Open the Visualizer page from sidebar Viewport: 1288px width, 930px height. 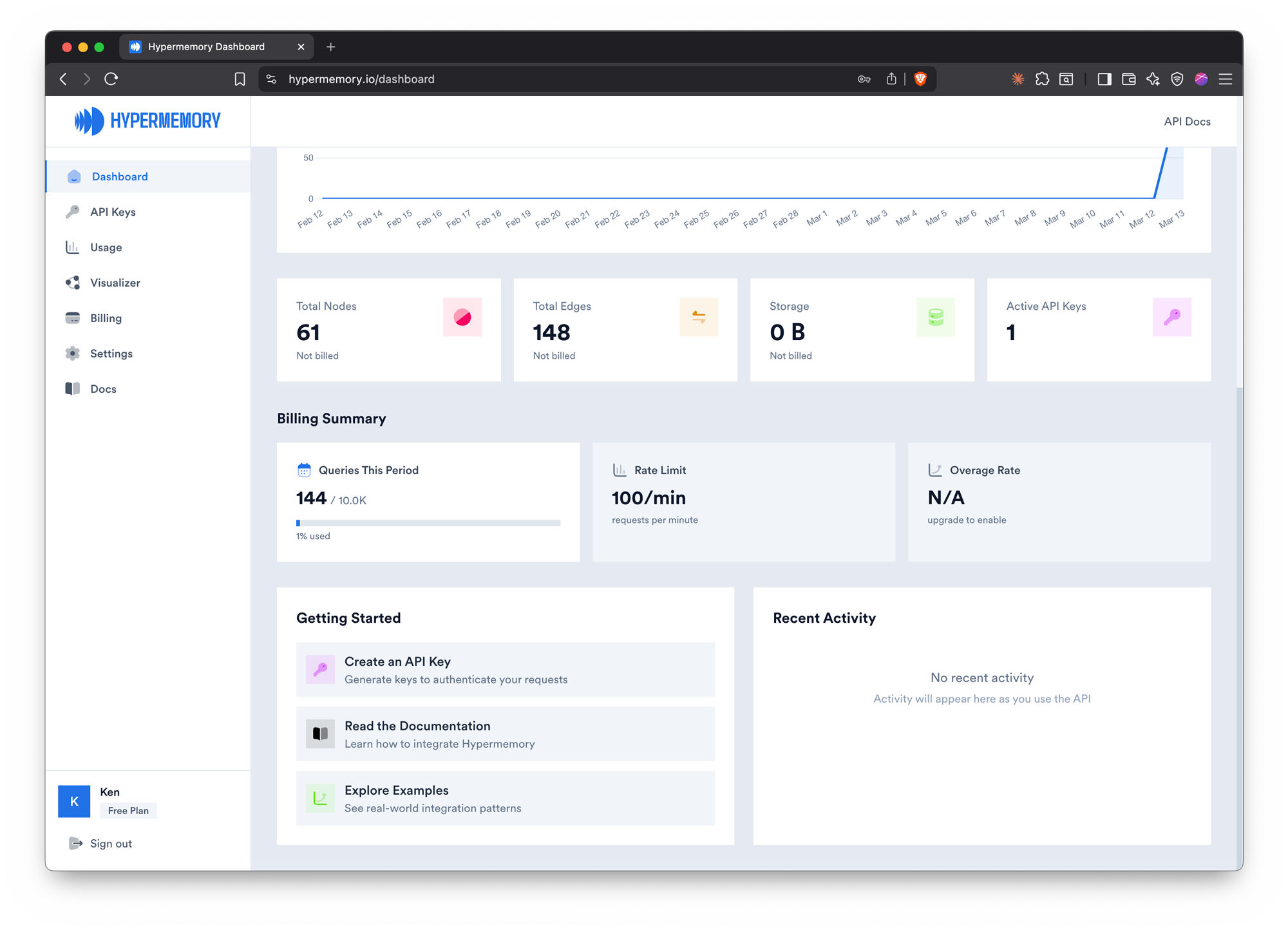pyautogui.click(x=115, y=283)
